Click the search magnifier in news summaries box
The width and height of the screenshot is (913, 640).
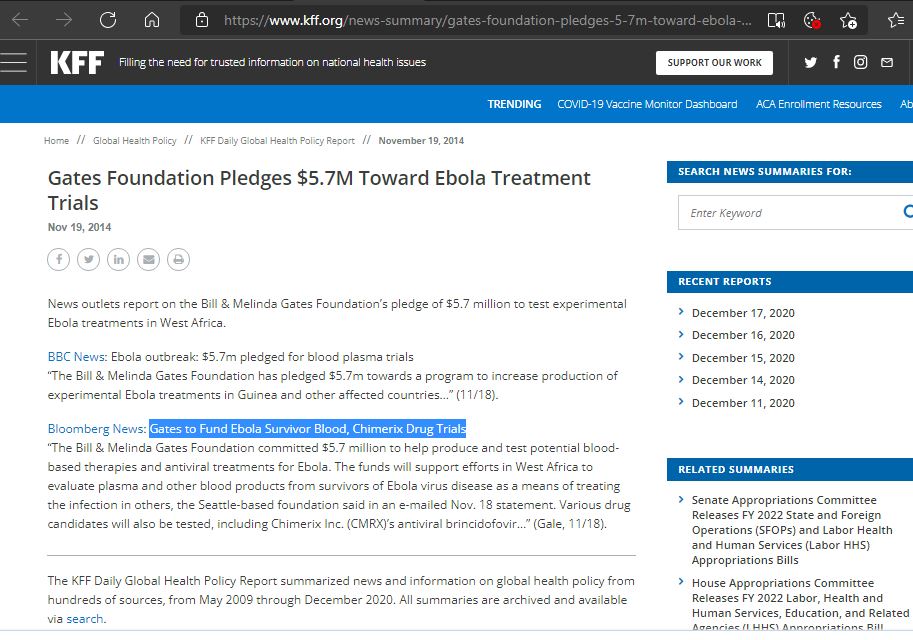pos(907,212)
